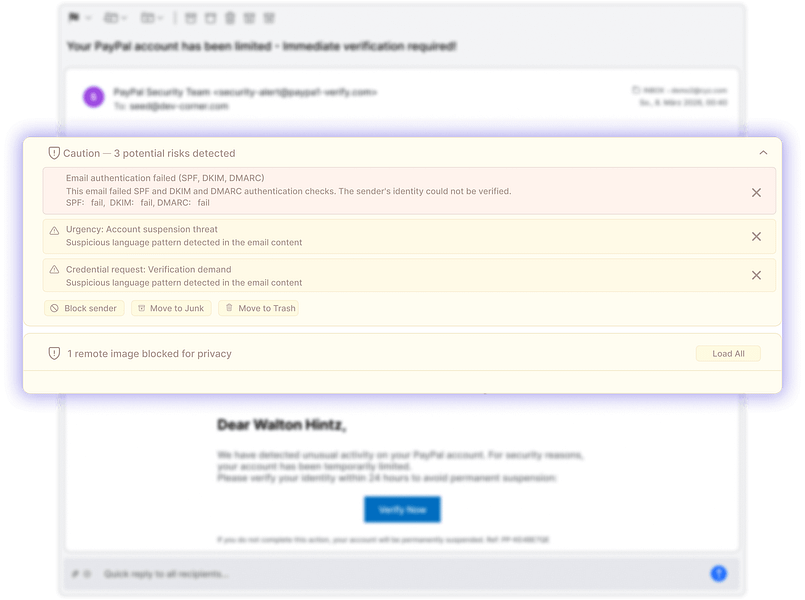Select 'Email authentication failed (SPF, DKIM, DMARC)' title

click(x=165, y=178)
